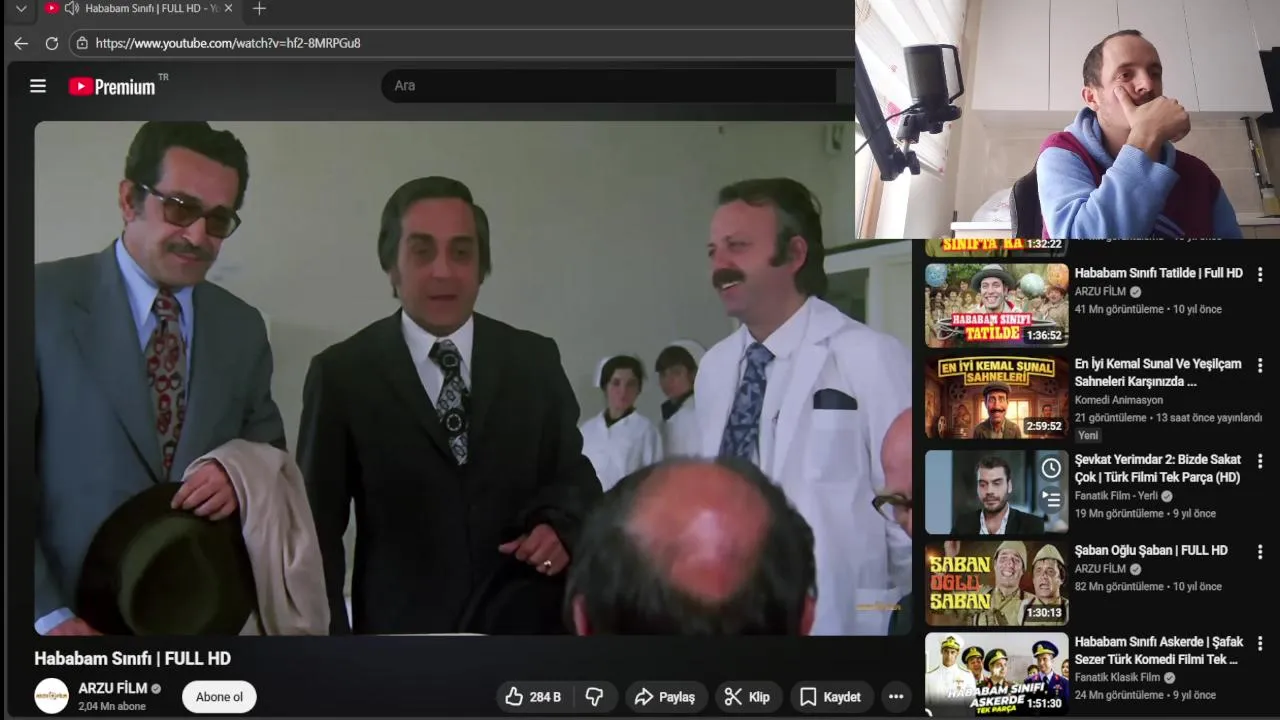Like the video with thumbs up
Screen dimensions: 1280x720
[533, 697]
